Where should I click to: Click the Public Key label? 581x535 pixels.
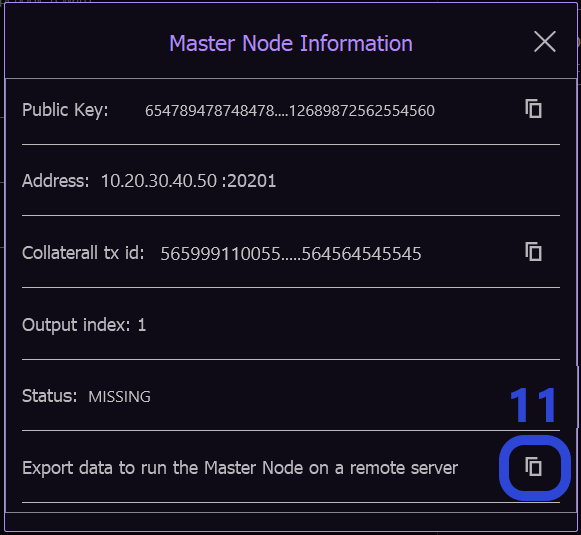coord(65,110)
